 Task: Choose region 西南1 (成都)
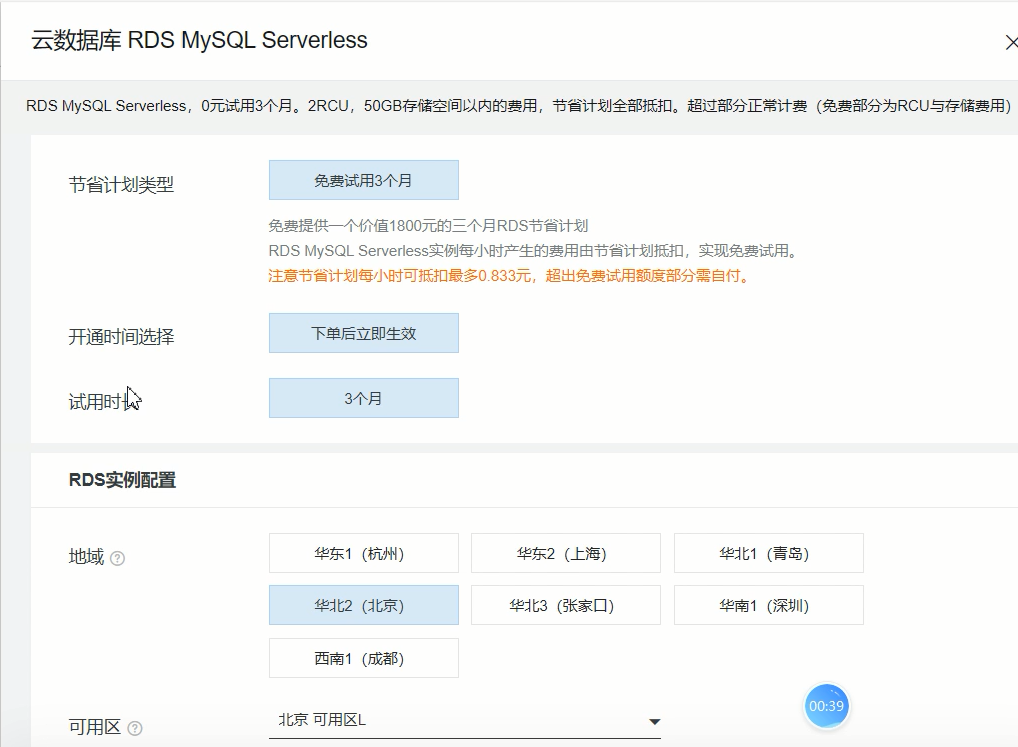pyautogui.click(x=364, y=658)
